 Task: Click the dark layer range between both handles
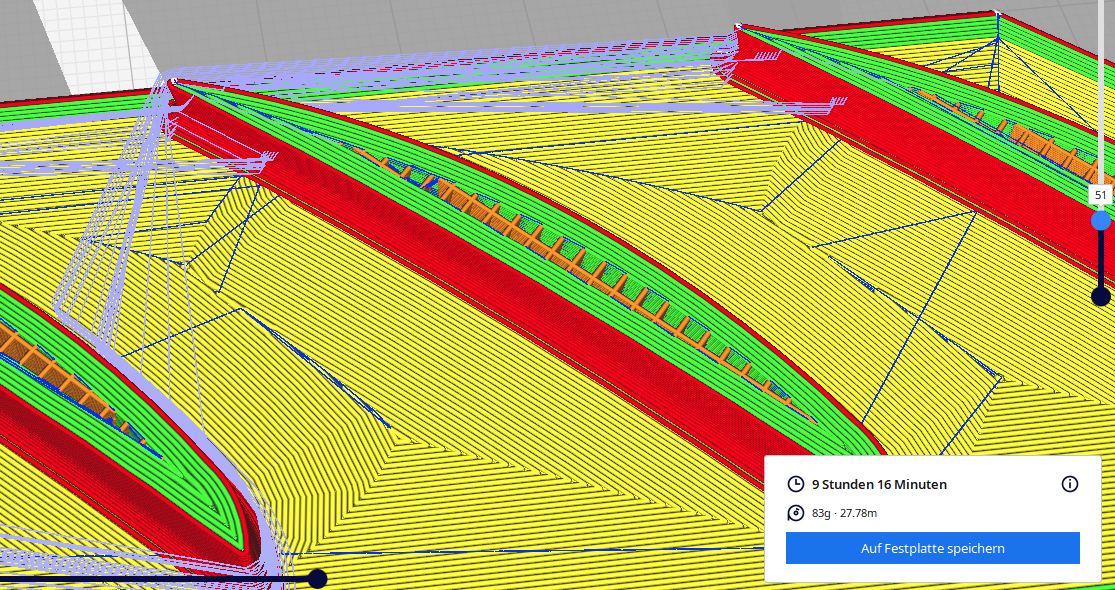click(x=1101, y=258)
